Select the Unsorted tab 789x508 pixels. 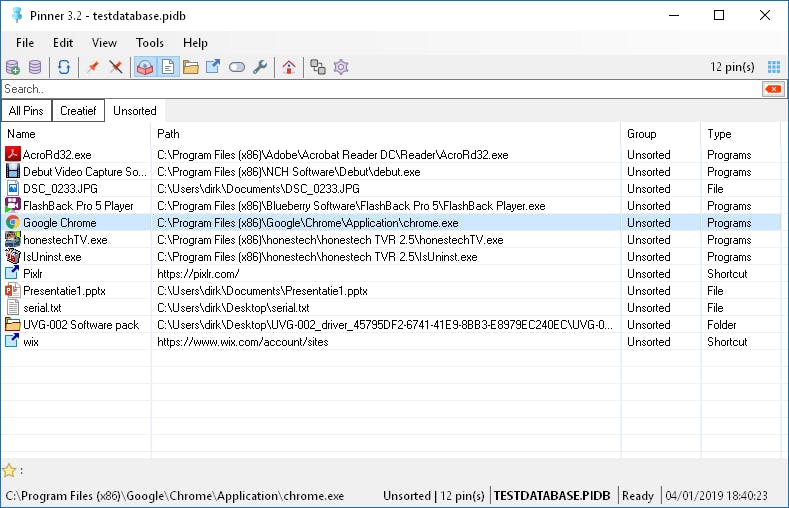(x=135, y=111)
